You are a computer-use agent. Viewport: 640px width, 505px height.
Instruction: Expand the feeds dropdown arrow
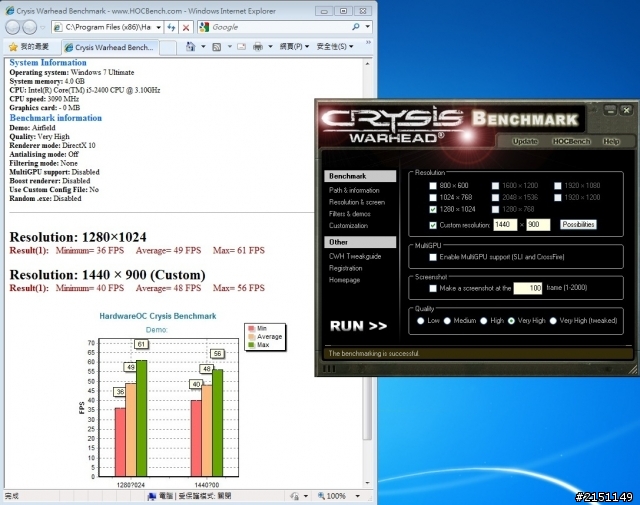229,47
